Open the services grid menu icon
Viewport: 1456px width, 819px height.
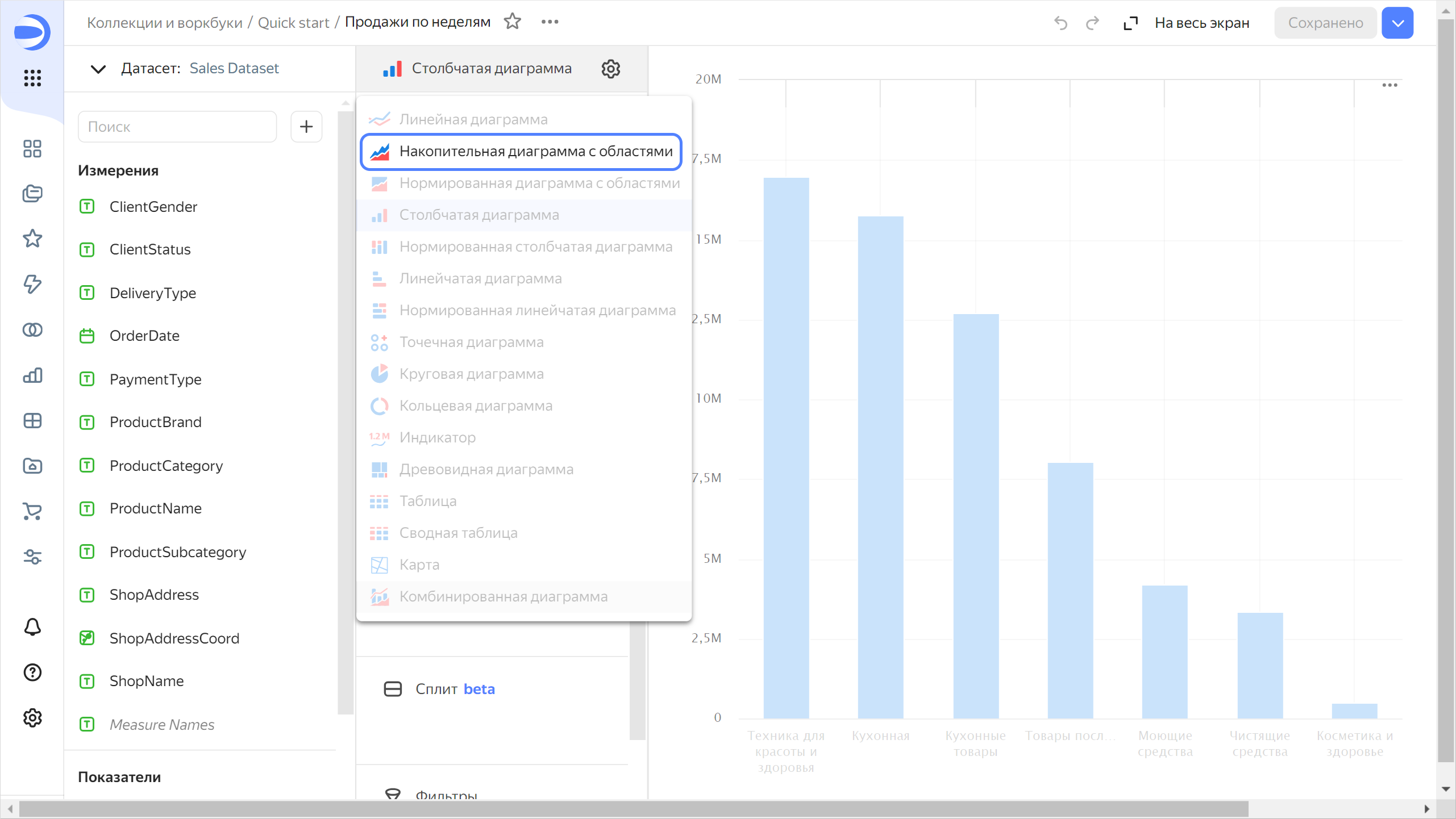pyautogui.click(x=32, y=78)
